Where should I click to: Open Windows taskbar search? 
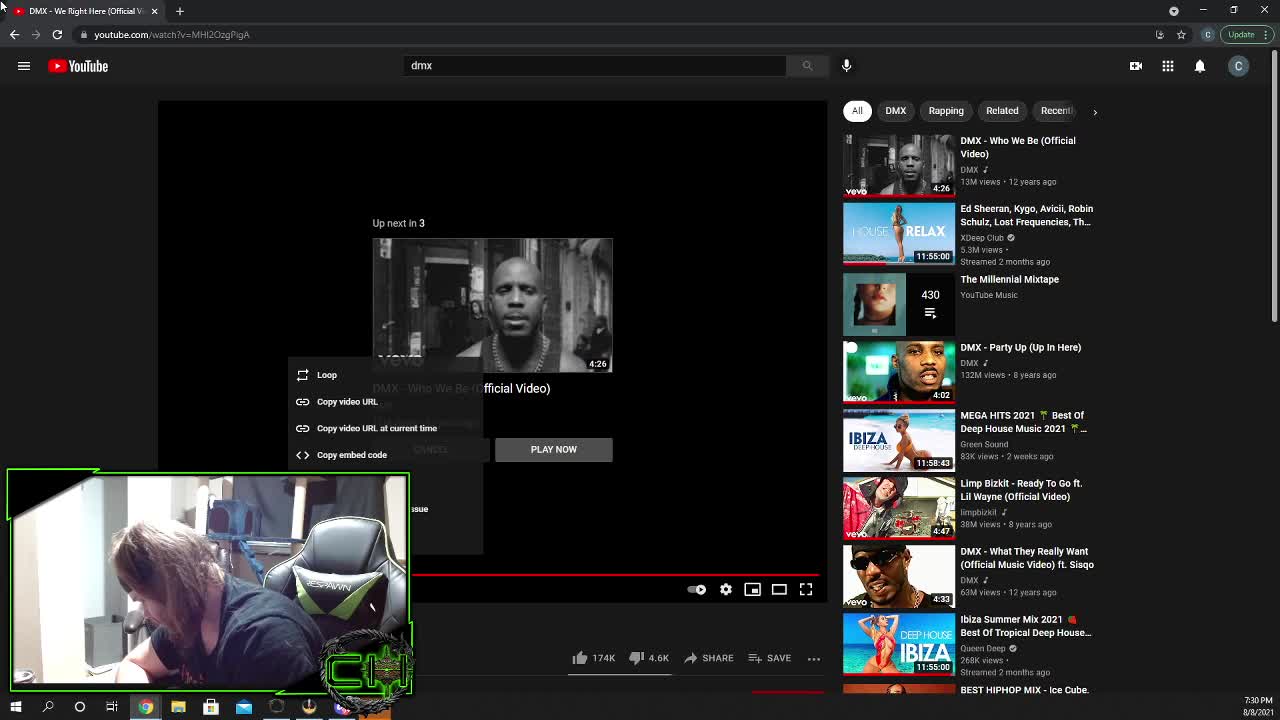point(48,707)
